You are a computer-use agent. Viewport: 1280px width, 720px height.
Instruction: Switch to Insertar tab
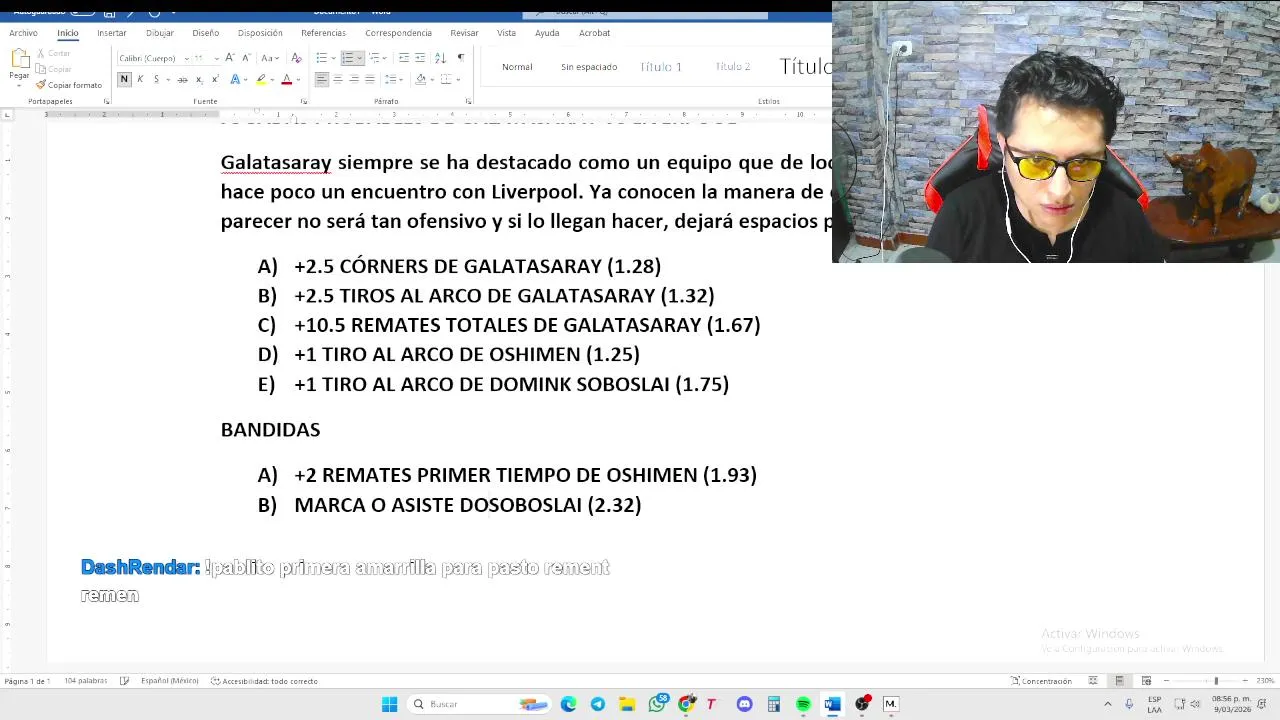pos(112,33)
